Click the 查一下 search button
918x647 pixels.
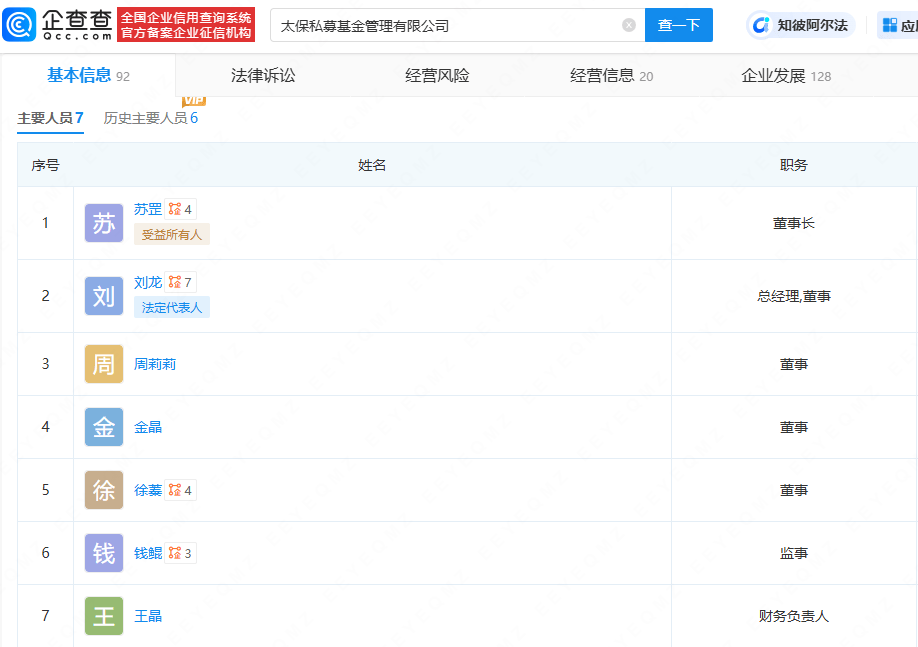pyautogui.click(x=679, y=25)
